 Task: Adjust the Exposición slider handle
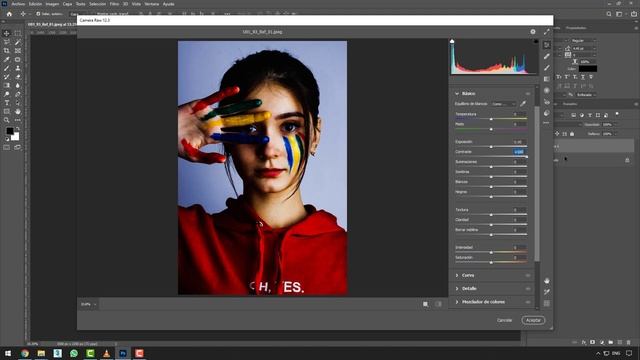coord(491,147)
